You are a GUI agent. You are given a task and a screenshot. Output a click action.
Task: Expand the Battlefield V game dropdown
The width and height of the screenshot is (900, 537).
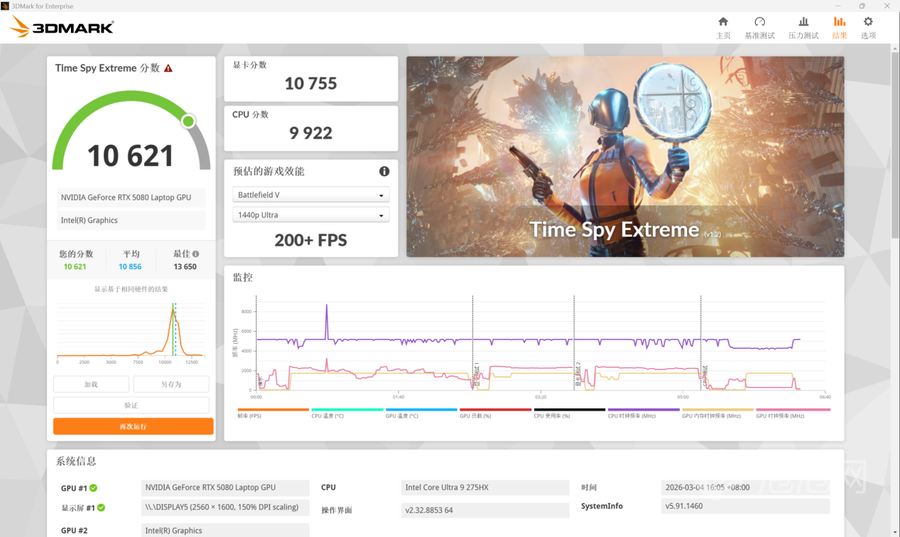[x=310, y=195]
